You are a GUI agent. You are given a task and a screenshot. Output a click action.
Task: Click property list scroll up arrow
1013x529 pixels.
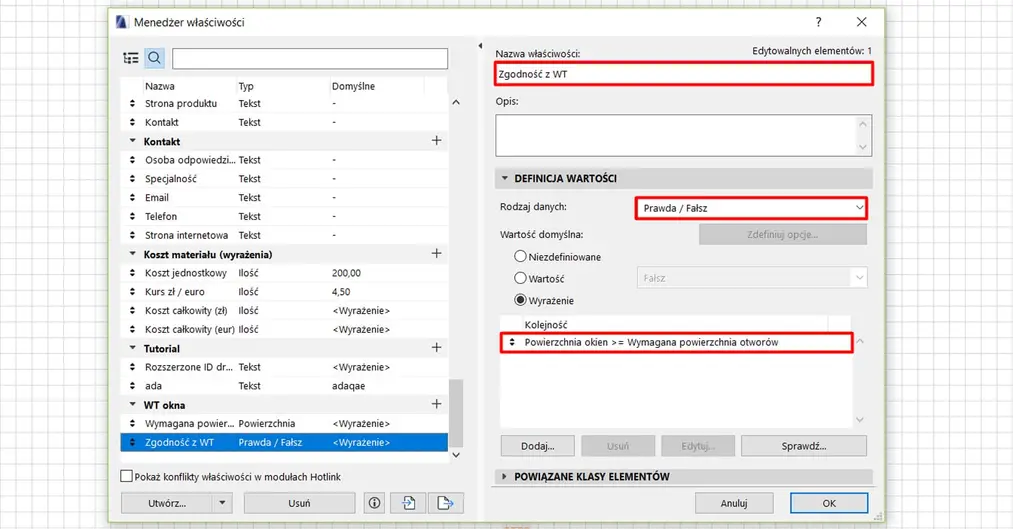tap(456, 102)
